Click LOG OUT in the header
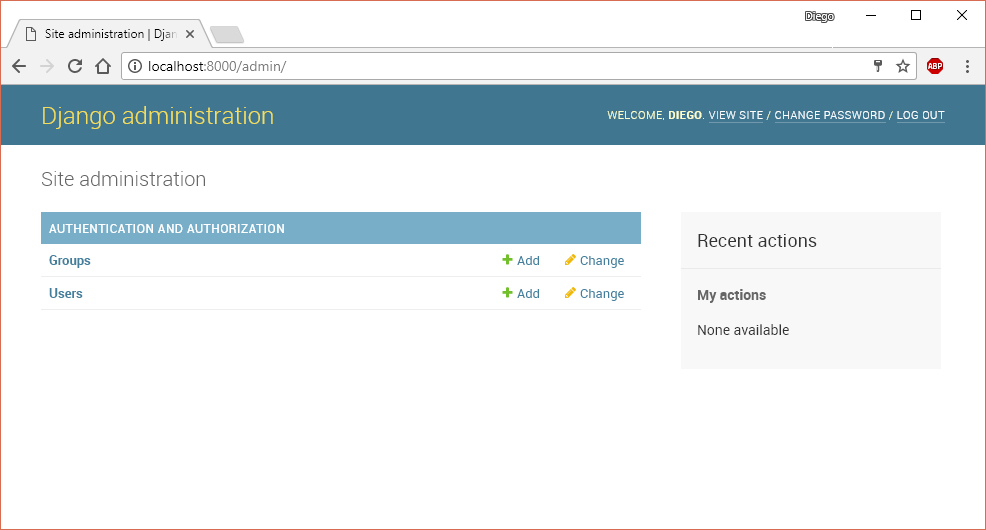 click(x=920, y=115)
